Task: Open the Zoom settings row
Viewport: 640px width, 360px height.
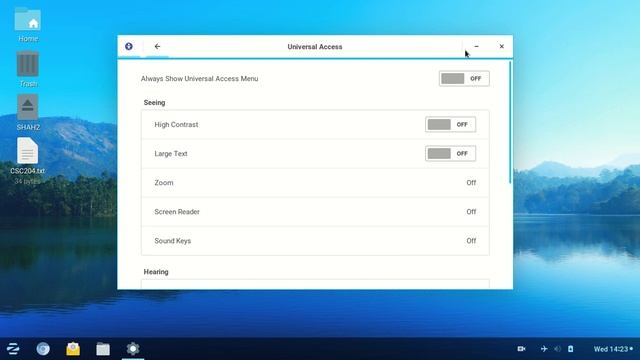Action: click(x=315, y=183)
